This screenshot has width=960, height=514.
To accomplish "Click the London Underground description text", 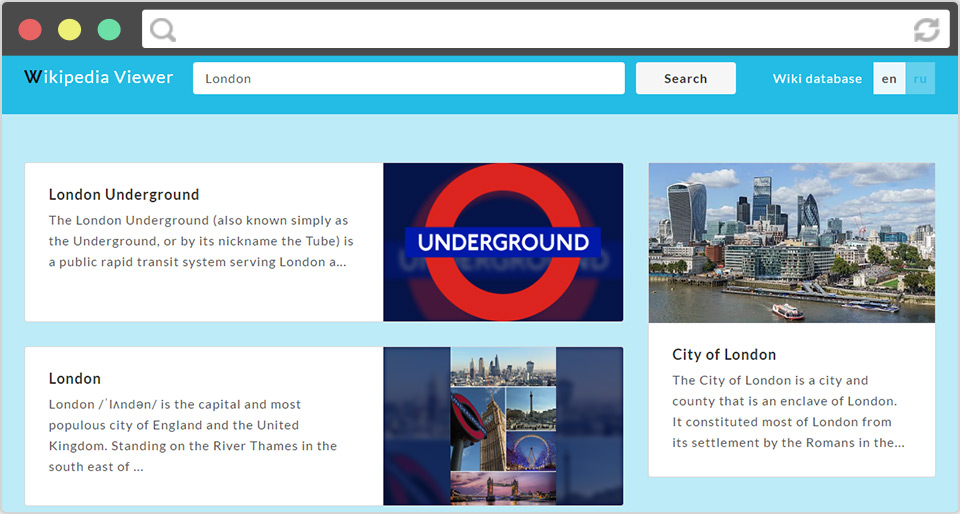I will pyautogui.click(x=201, y=241).
